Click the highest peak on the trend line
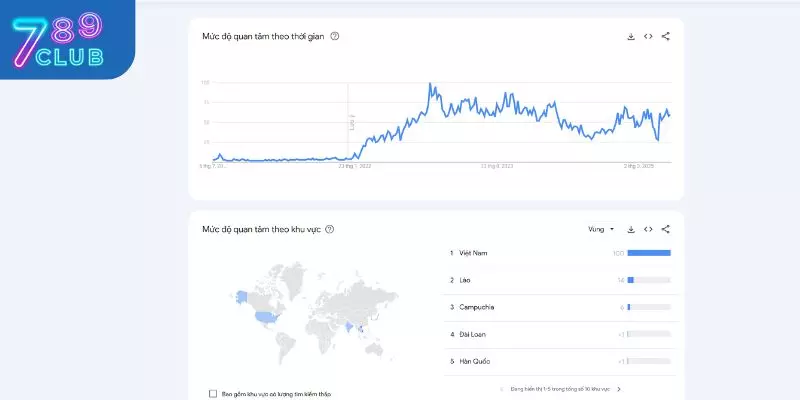 [x=430, y=84]
